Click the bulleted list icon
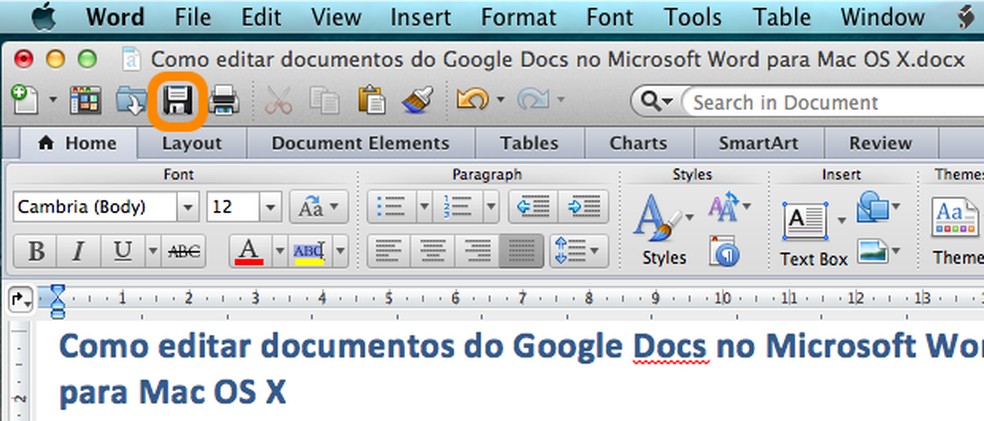This screenshot has height=421, width=984. tap(392, 207)
